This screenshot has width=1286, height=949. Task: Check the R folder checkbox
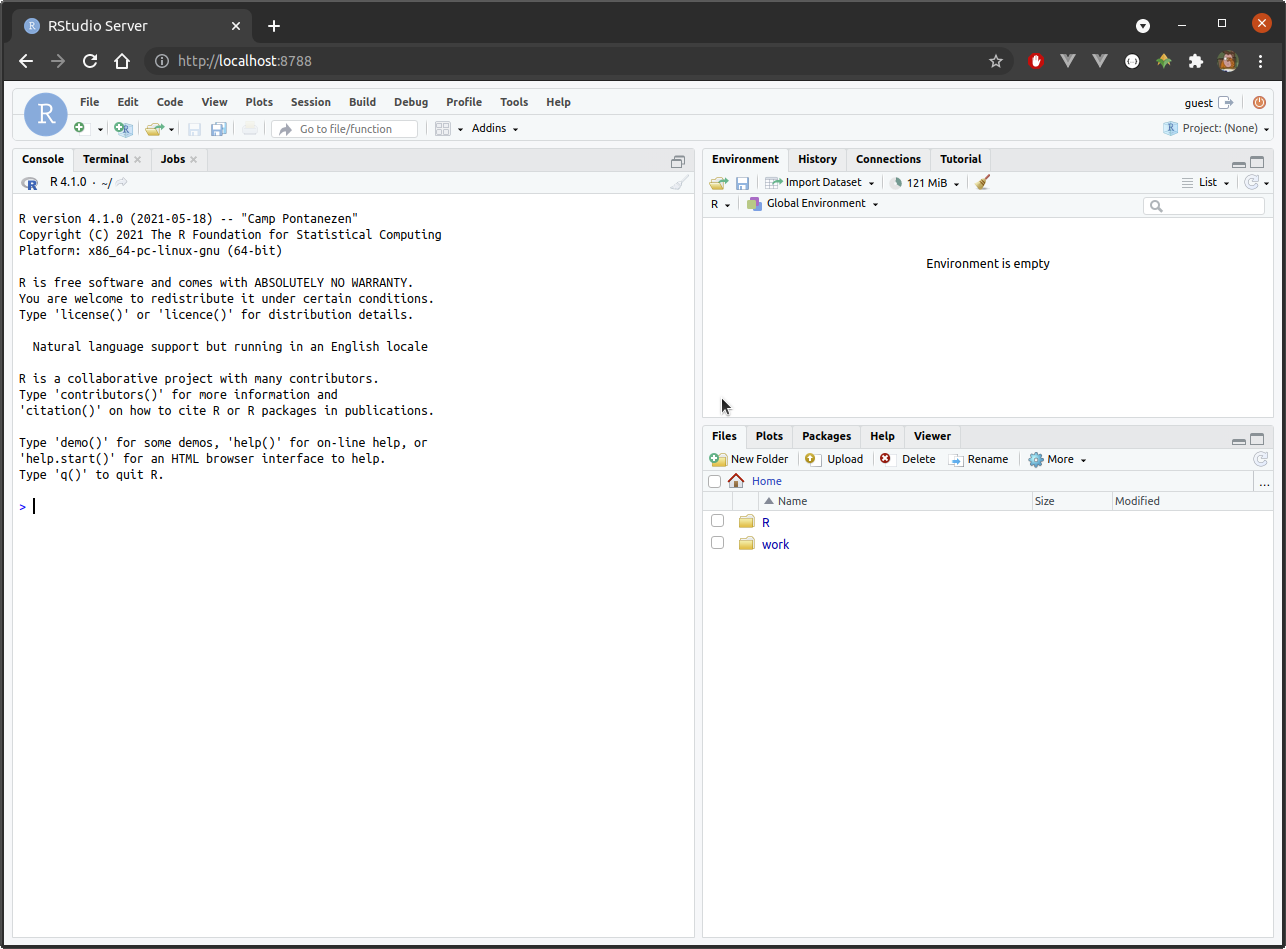pos(717,521)
